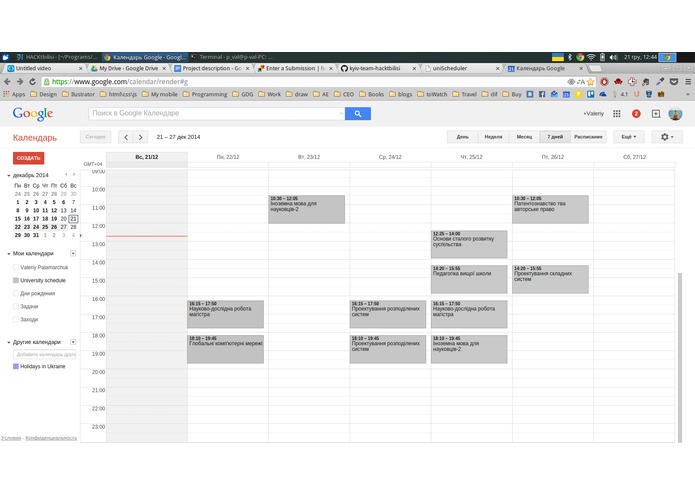Click the calendar vertical scrollbar
This screenshot has width=695, height=494.
pos(679,357)
